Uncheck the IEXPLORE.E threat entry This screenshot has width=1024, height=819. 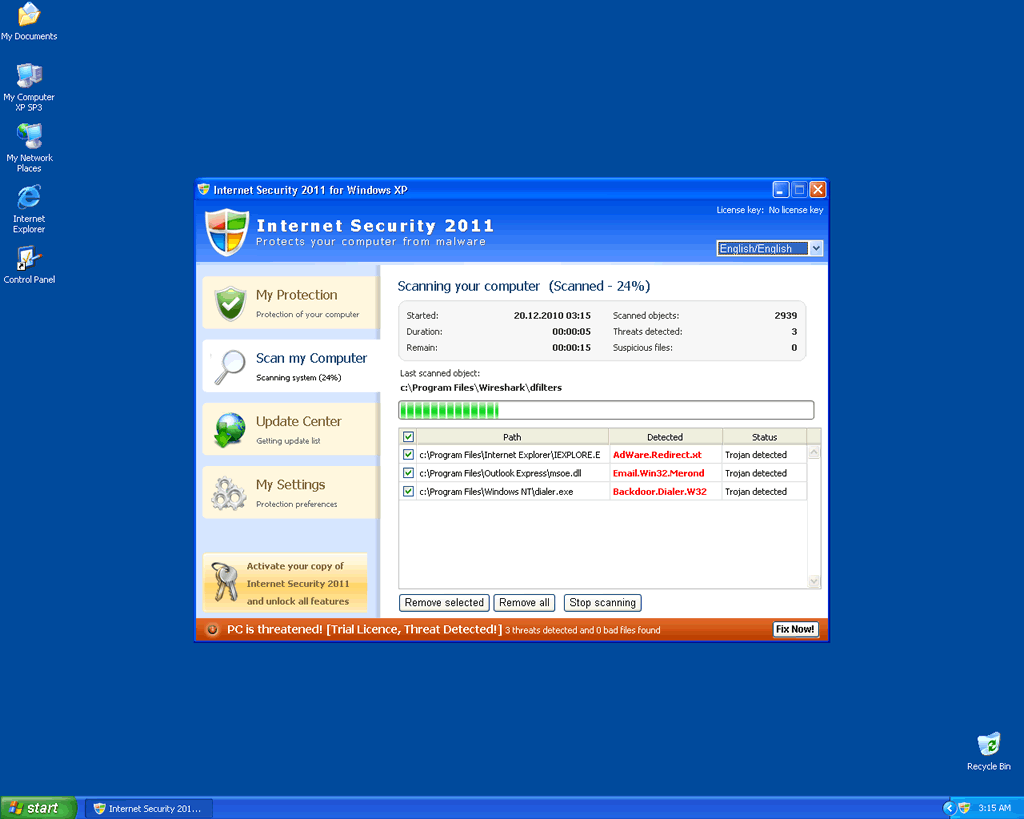tap(407, 454)
